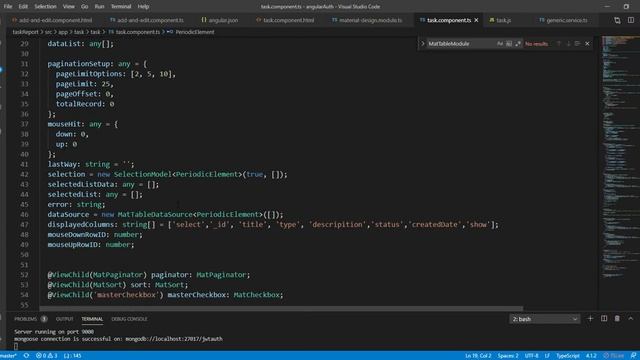Viewport: 640px width, 360px height.
Task: Open the Terminal panel tab
Action: (92, 319)
